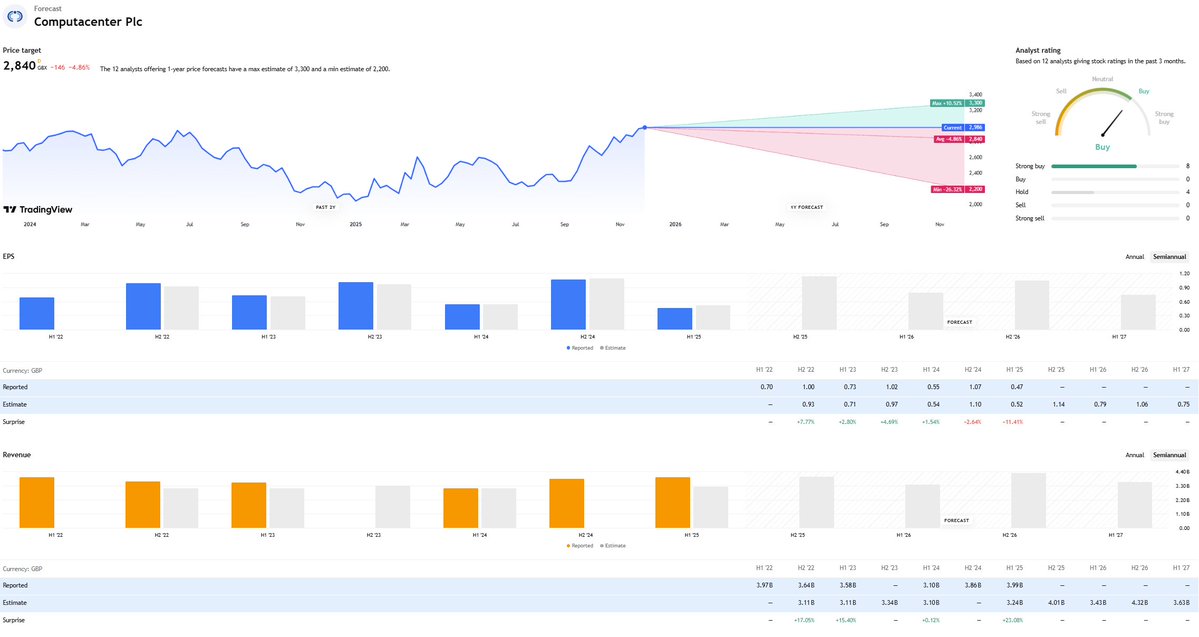Image resolution: width=1199 pixels, height=637 pixels.
Task: Click the Current 2,986 price label
Action: coord(963,128)
